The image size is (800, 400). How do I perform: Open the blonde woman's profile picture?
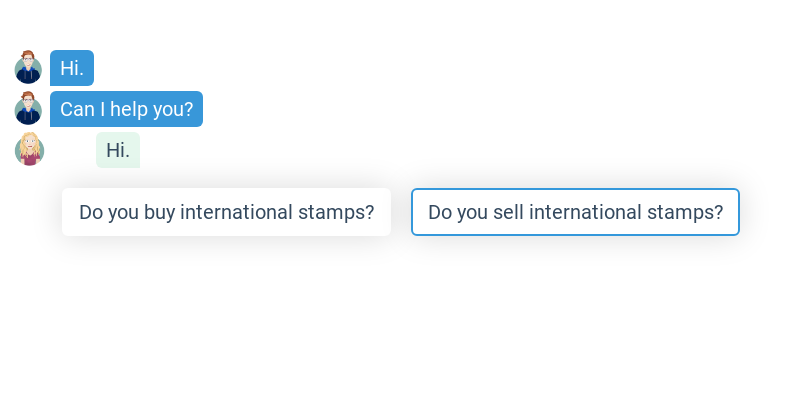[30, 150]
